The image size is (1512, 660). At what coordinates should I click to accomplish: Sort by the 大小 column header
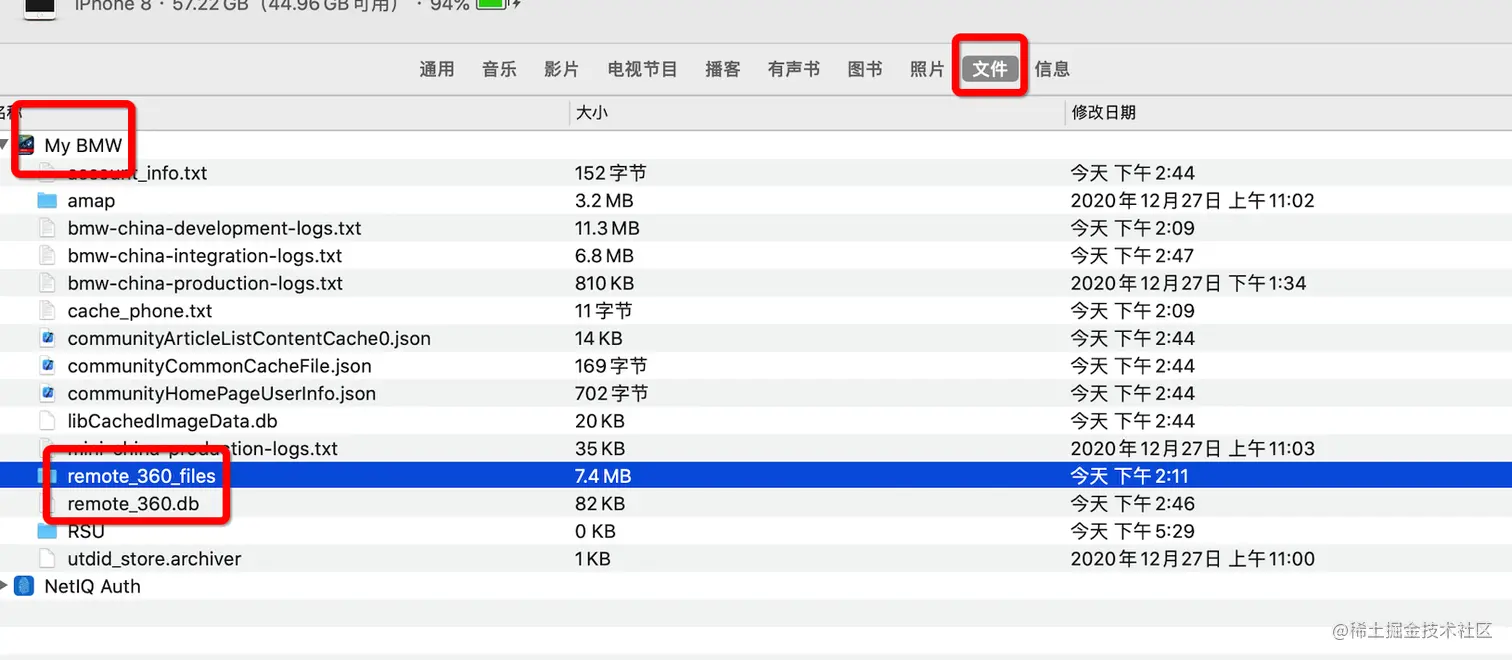[591, 112]
